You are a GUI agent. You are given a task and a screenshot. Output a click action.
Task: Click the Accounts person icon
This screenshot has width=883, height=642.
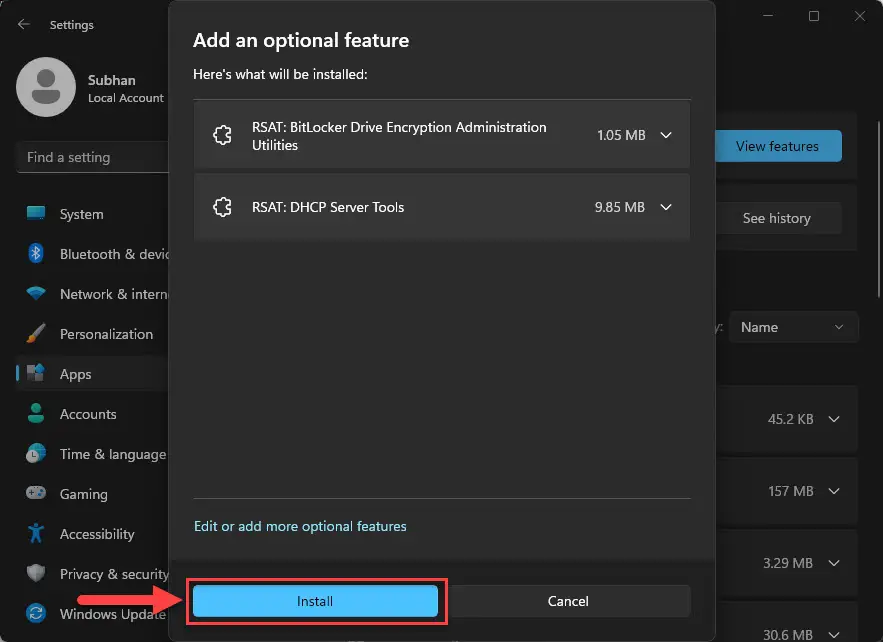[x=36, y=413]
